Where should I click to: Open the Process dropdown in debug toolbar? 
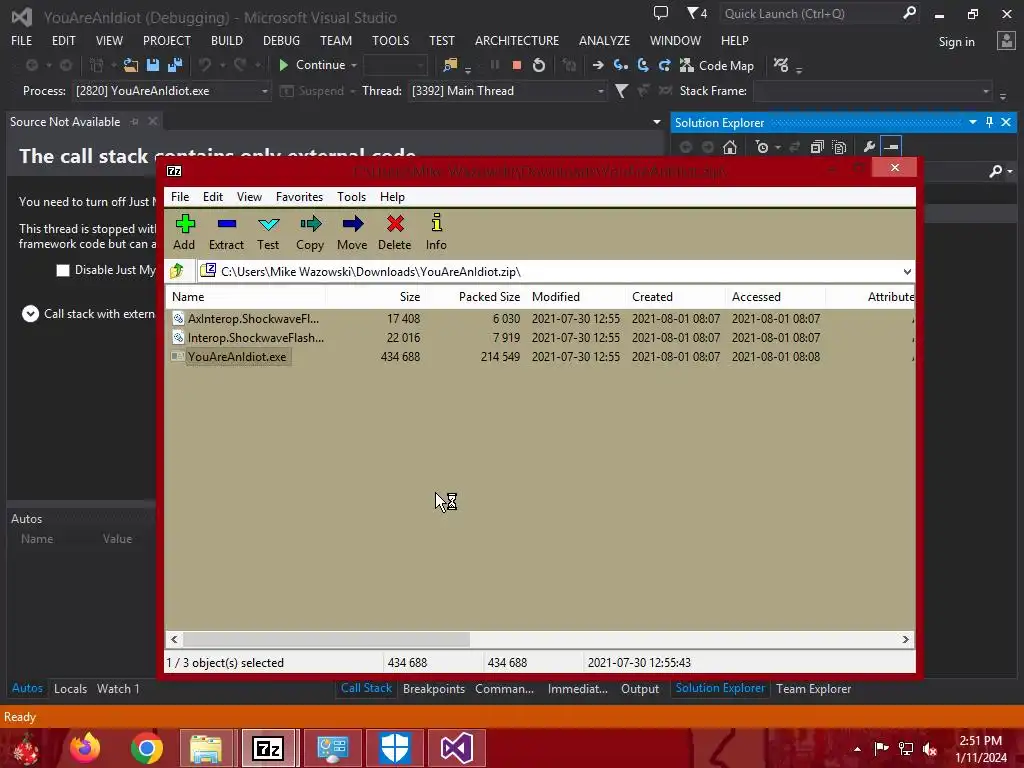(x=264, y=91)
